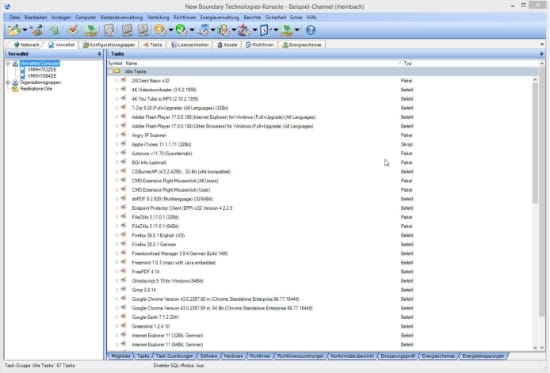Click the task icon beside Angry IP Scanner

tap(123, 135)
